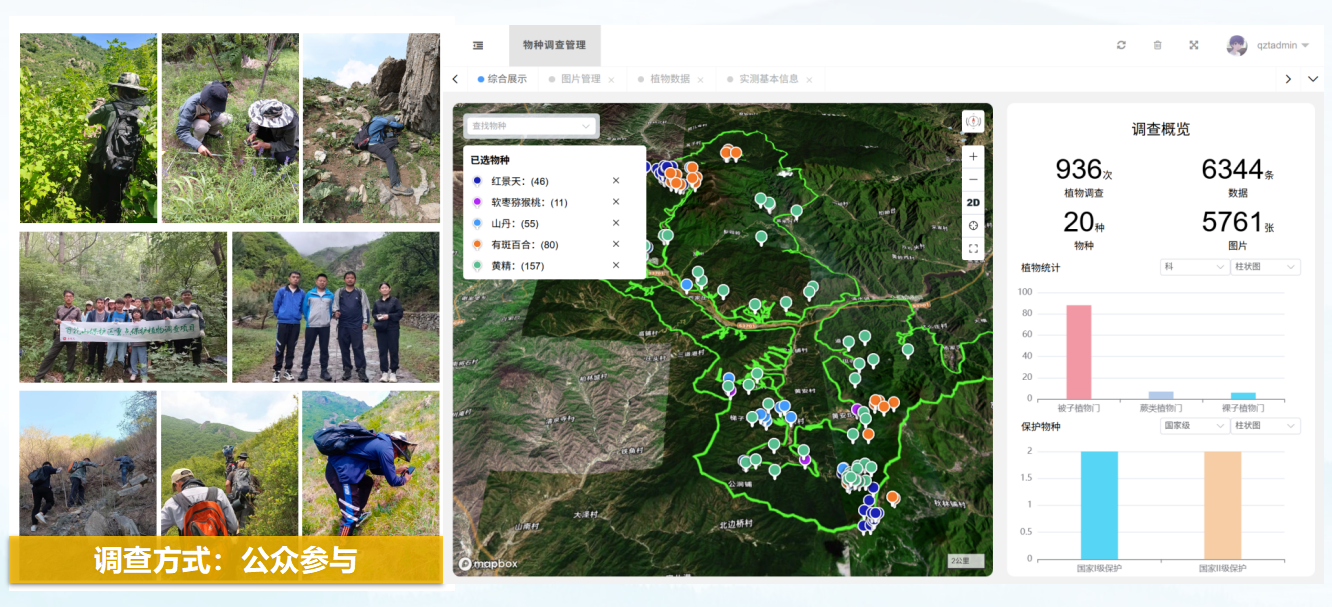Image resolution: width=1332 pixels, height=607 pixels.
Task: Switch to the 图片管理 tab
Action: click(x=581, y=79)
